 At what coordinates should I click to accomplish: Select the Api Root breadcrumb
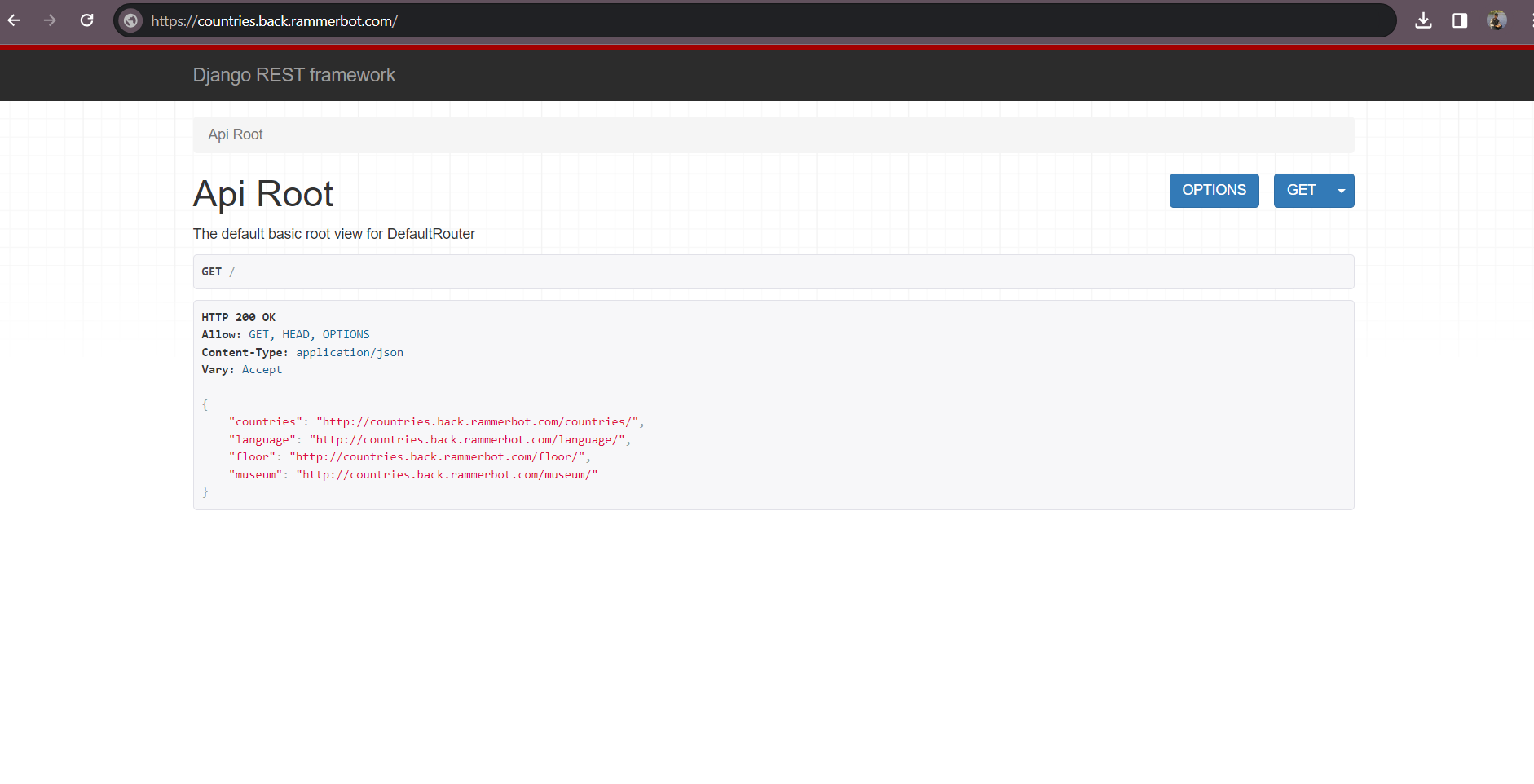(x=236, y=134)
